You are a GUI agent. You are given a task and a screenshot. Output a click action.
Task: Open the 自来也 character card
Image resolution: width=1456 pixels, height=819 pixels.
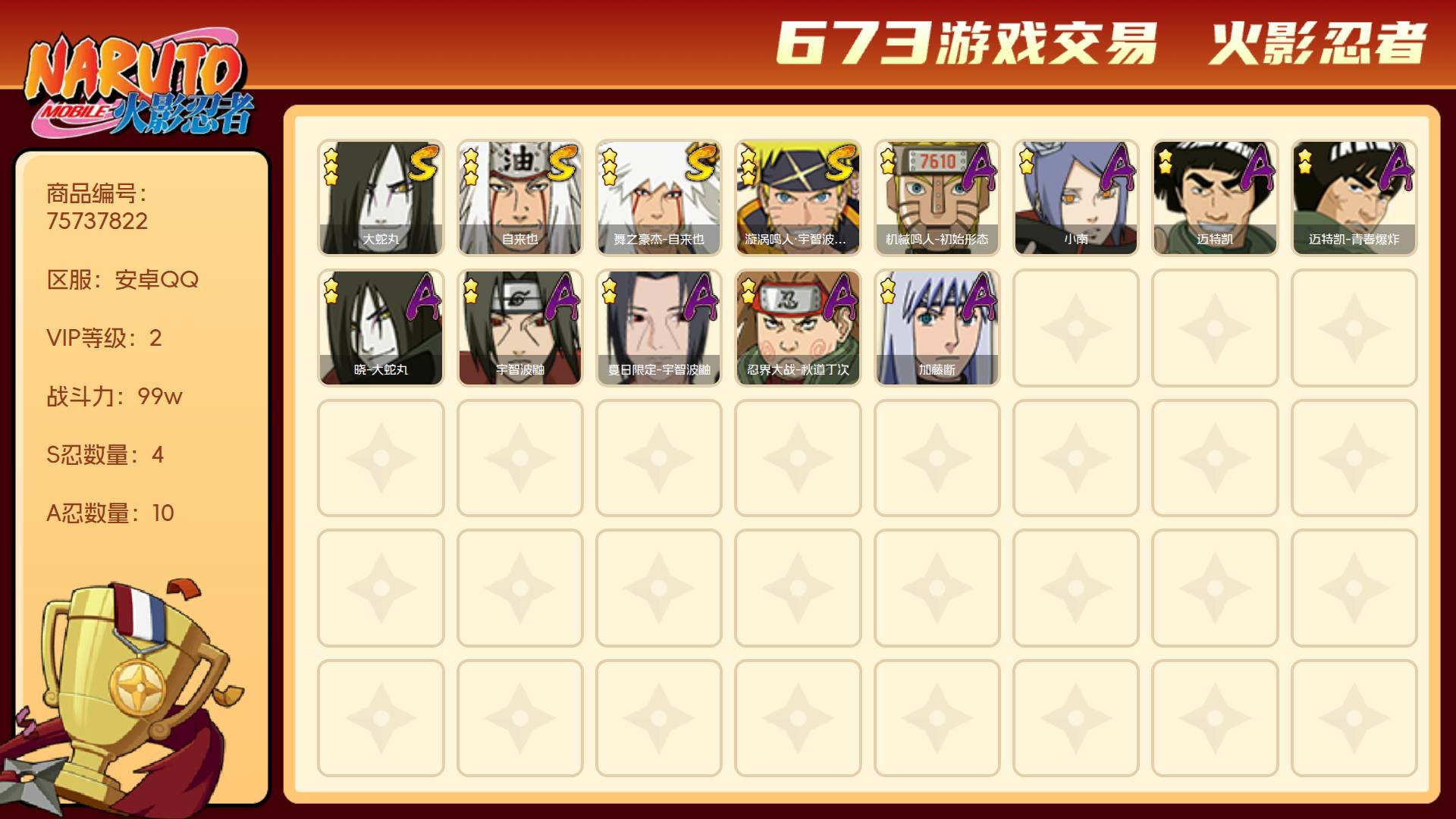tap(519, 198)
